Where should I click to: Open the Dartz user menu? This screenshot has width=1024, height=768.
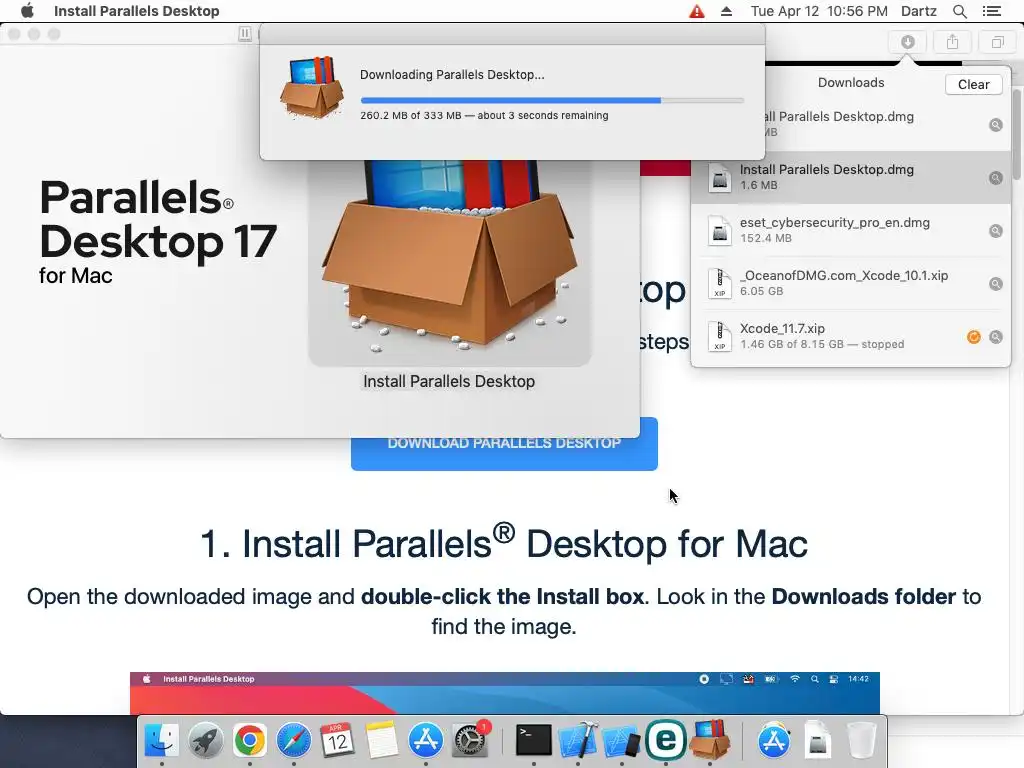(x=918, y=11)
